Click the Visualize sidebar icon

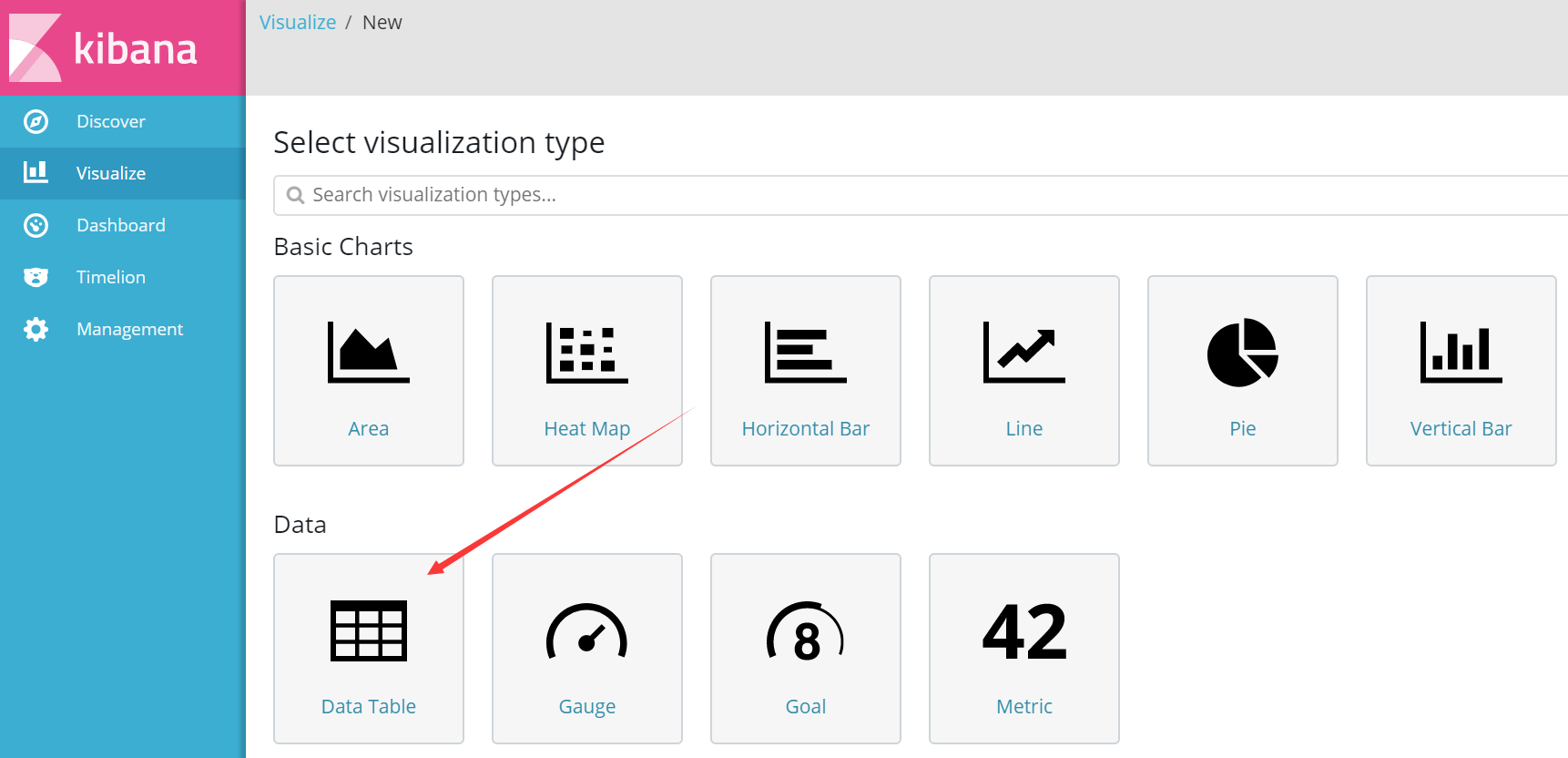pos(36,172)
